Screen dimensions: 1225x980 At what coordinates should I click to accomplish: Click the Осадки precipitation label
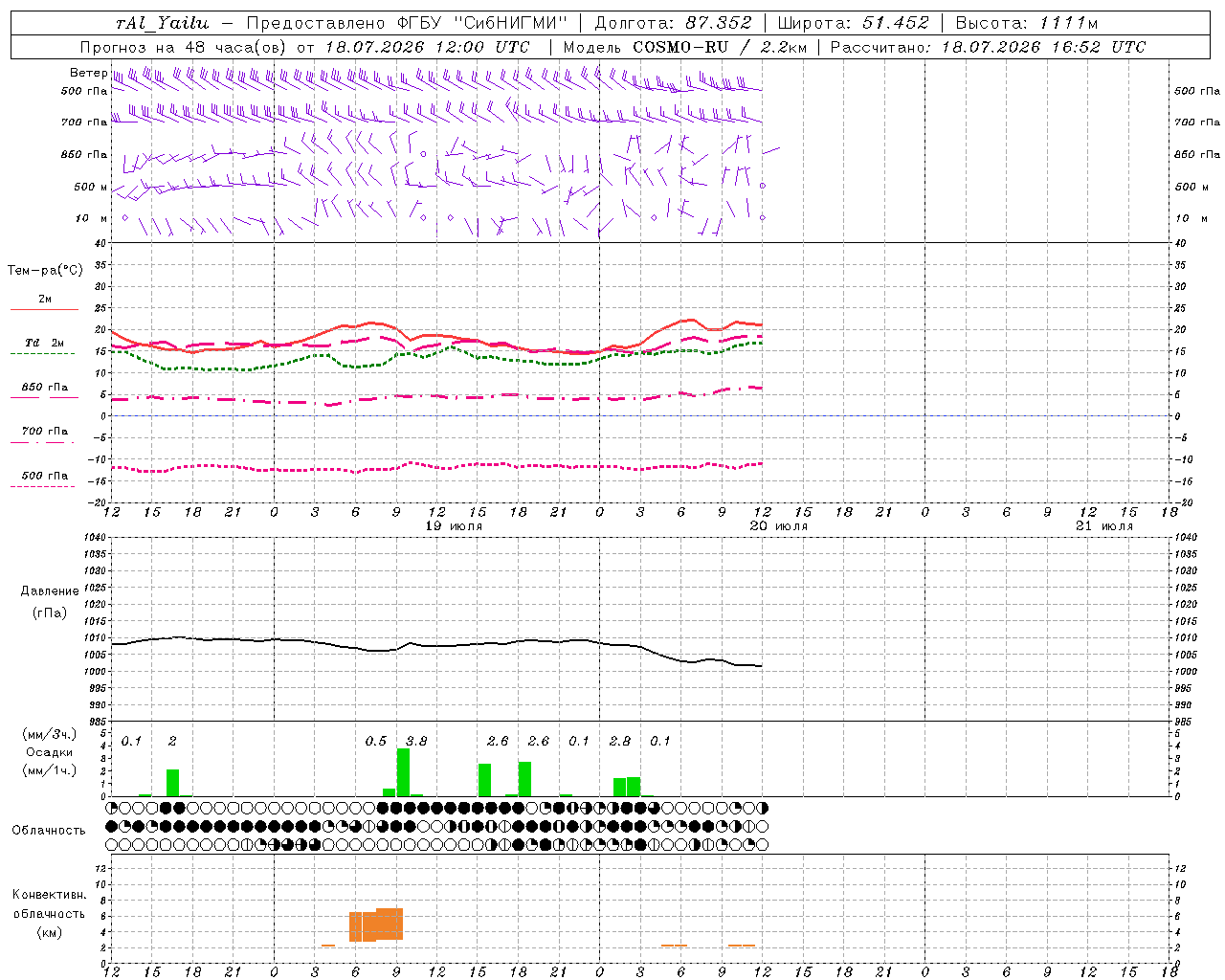(x=50, y=752)
